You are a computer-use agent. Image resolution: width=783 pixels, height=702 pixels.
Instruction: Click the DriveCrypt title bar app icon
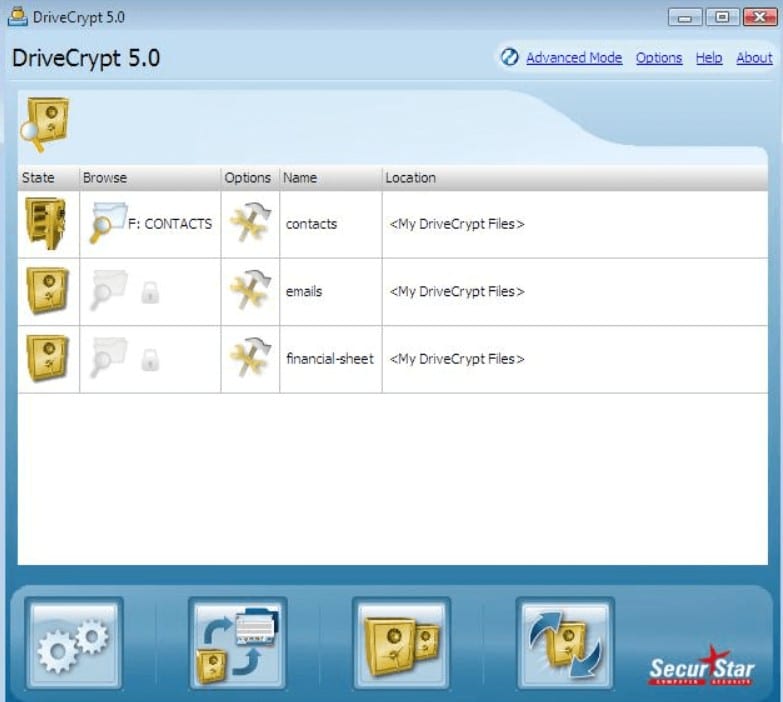coord(17,16)
